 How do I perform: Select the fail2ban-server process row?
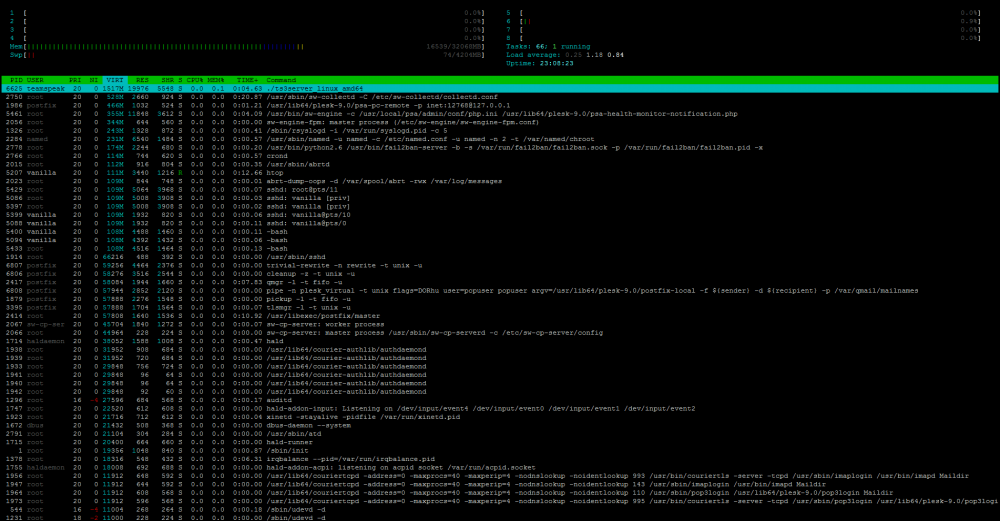[500, 147]
